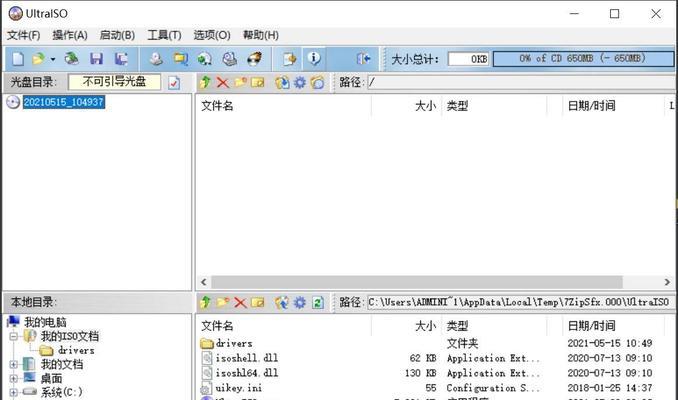Image resolution: width=678 pixels, height=400 pixels.
Task: Click the add-to-image icon in local pane toolbar
Action: (x=282, y=302)
